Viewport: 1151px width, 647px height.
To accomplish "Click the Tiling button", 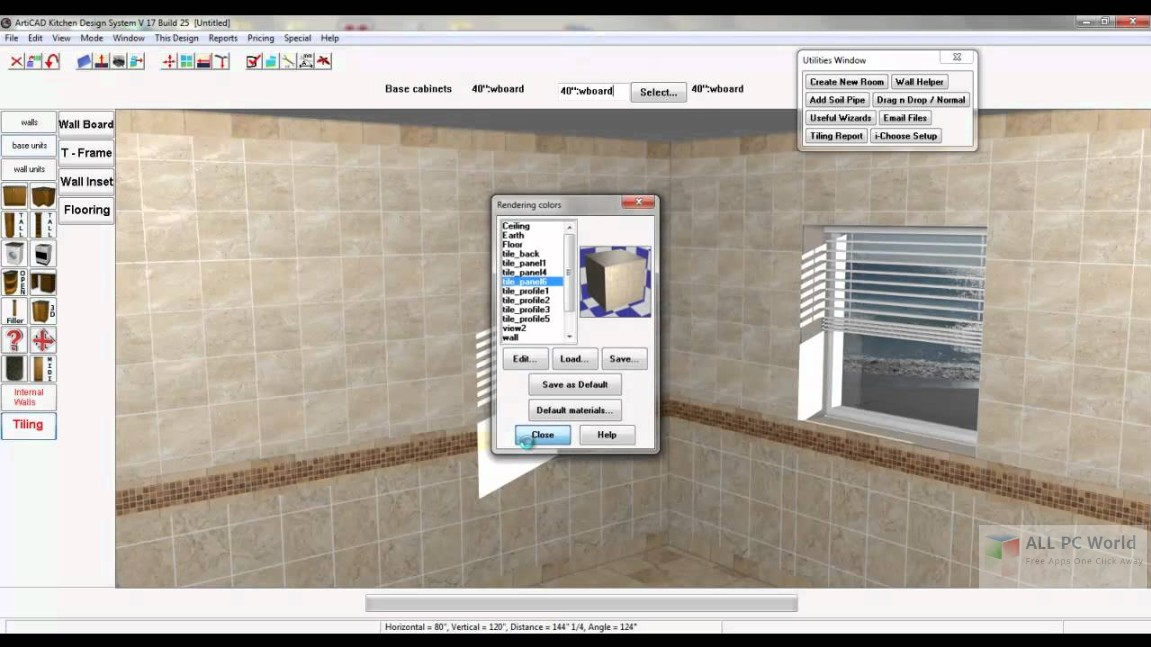I will (29, 425).
